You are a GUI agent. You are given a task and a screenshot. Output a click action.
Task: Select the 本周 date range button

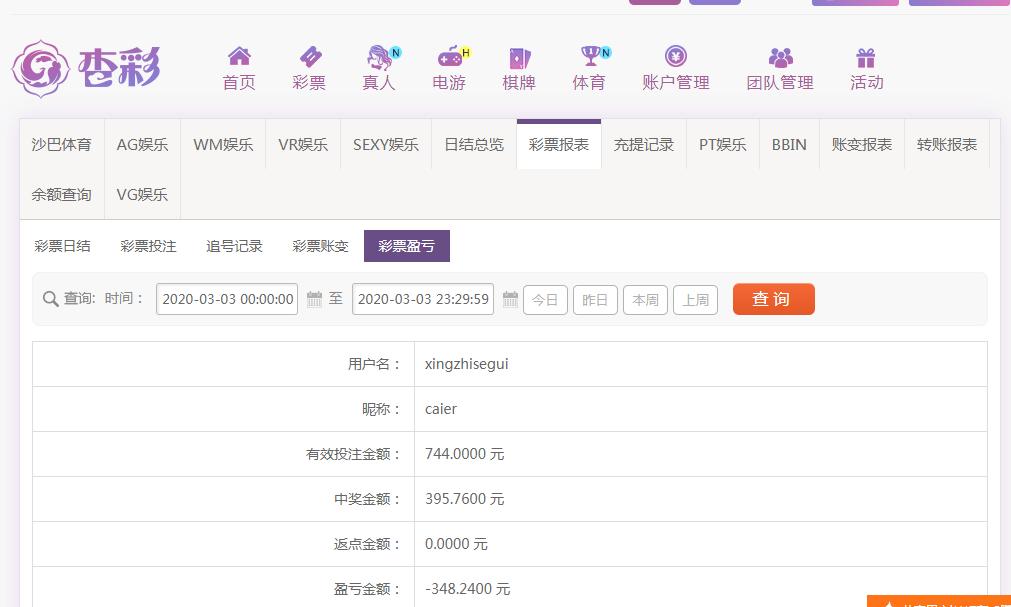[x=645, y=300]
